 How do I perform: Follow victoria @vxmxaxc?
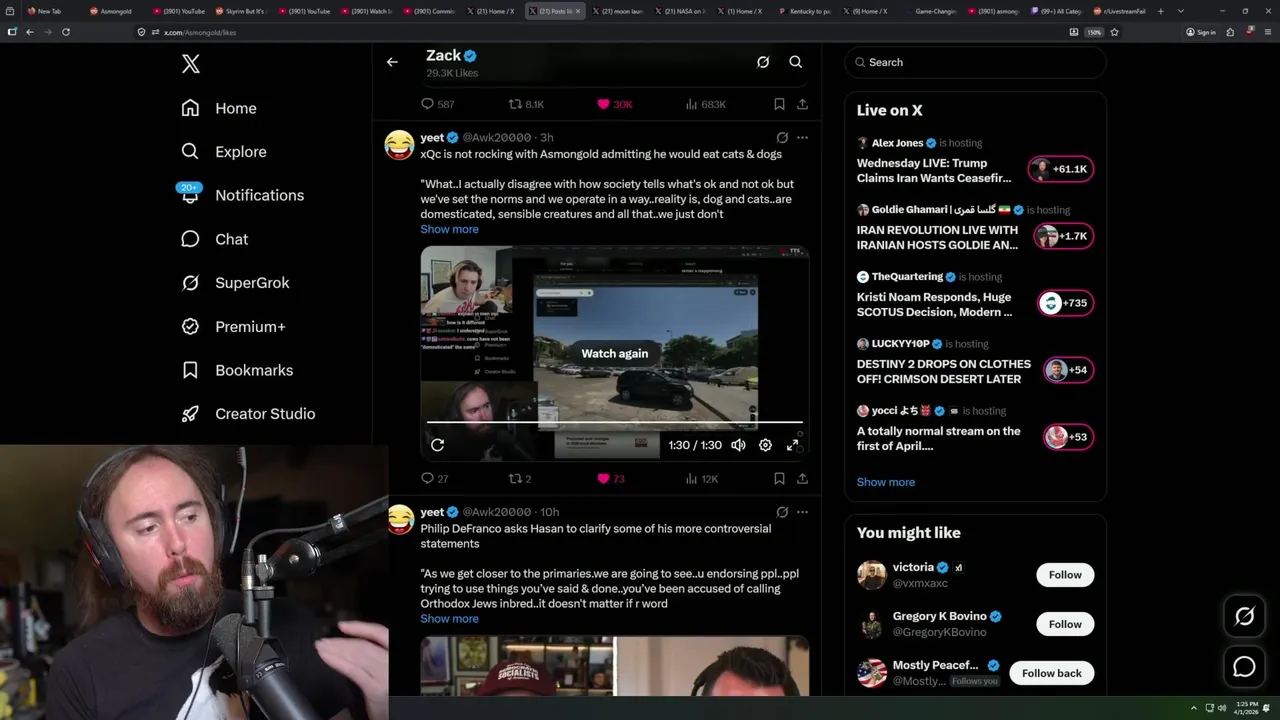click(1065, 575)
